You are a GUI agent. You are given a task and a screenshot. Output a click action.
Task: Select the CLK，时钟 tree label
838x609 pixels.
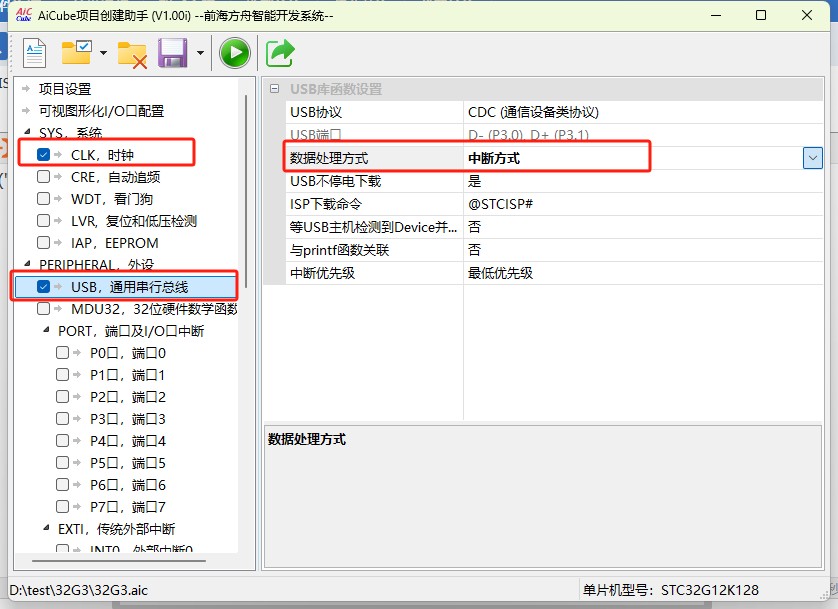coord(102,155)
